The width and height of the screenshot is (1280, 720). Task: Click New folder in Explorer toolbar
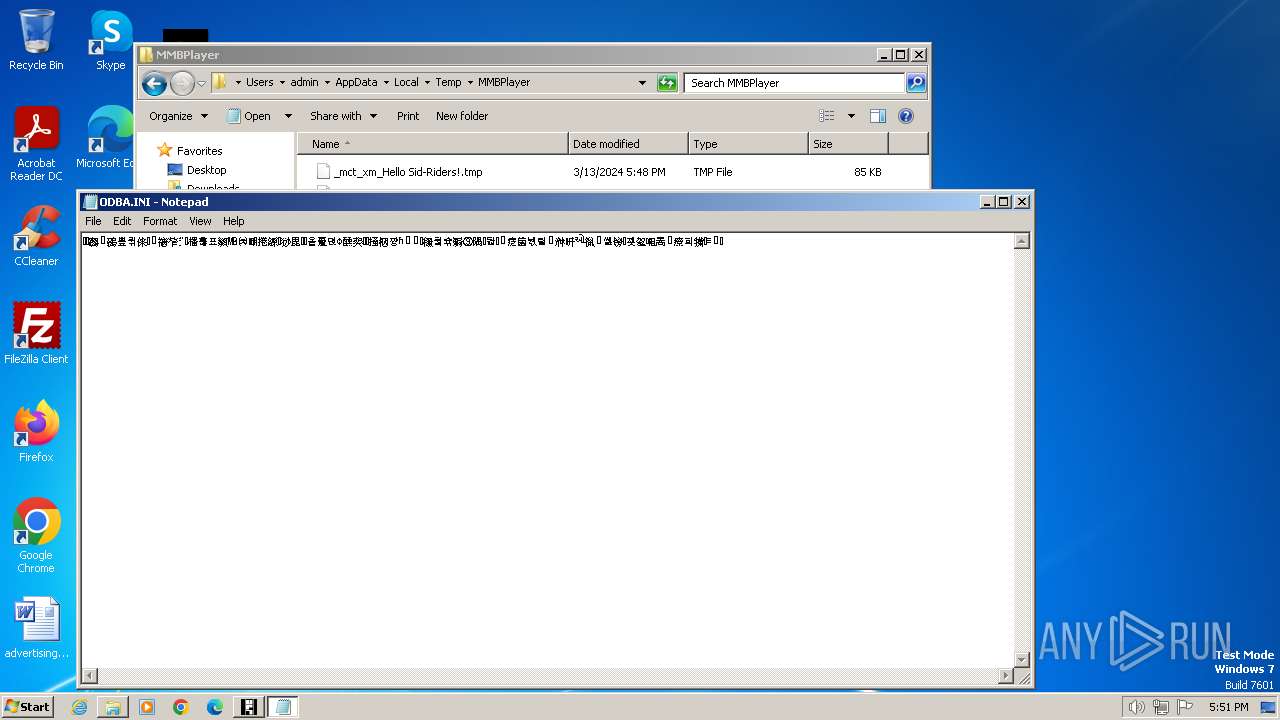click(x=462, y=116)
